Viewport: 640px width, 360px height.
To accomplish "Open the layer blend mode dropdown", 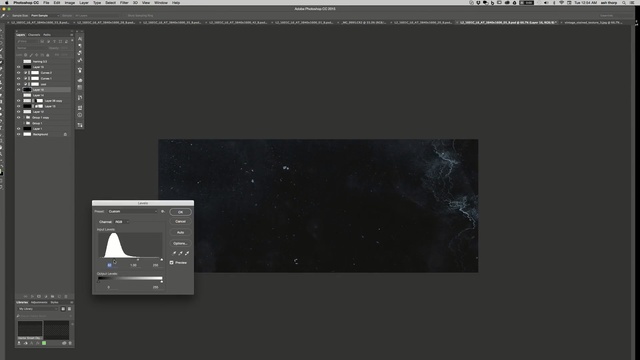I will tap(32, 48).
